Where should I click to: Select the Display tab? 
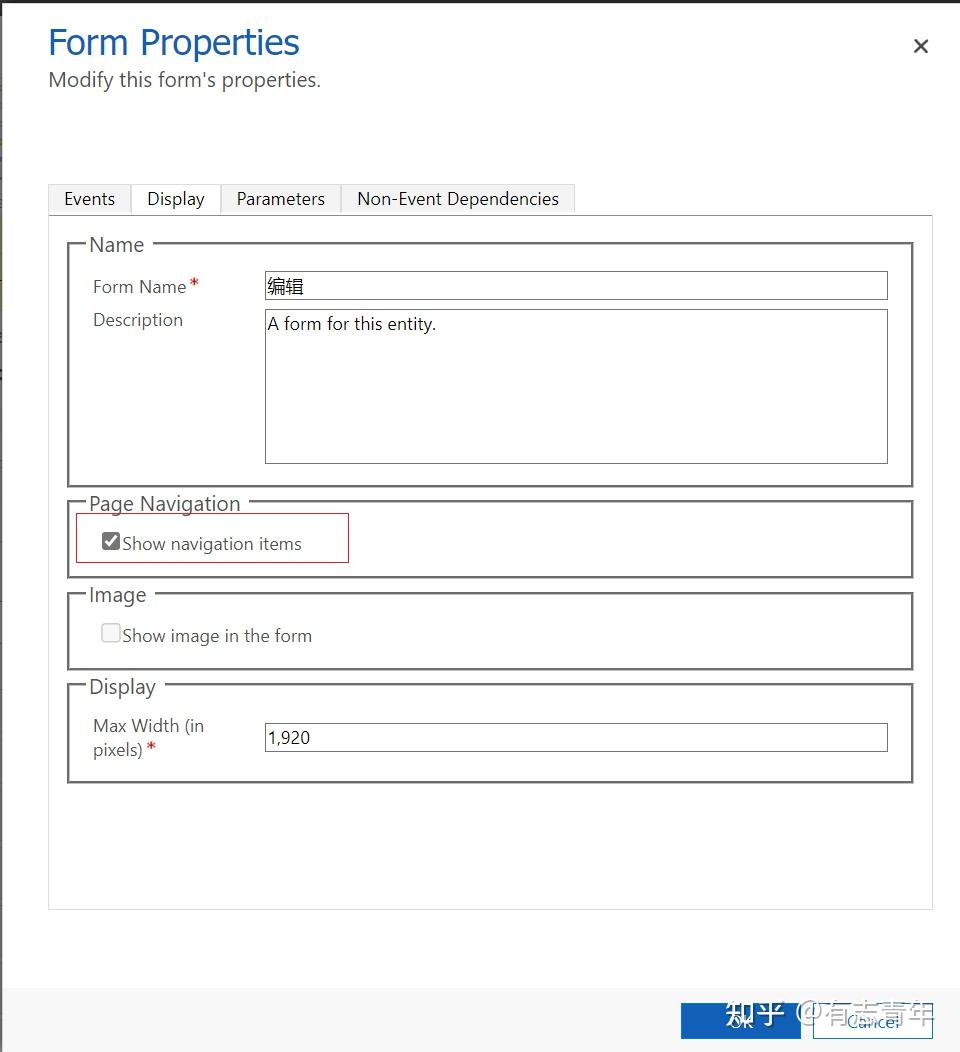176,199
